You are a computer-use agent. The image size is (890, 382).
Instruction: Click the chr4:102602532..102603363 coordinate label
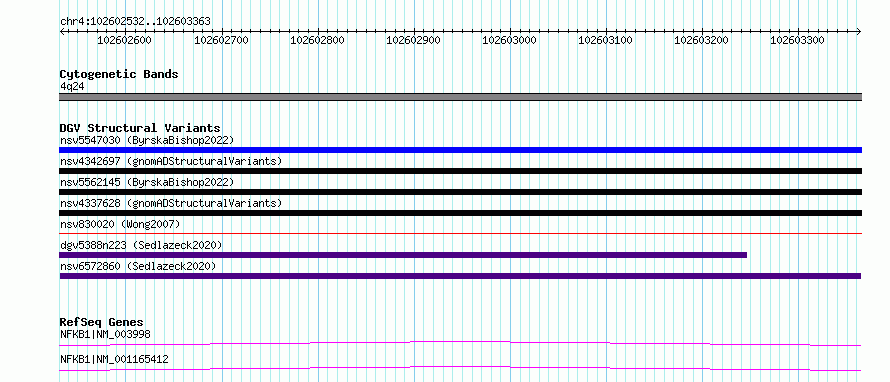point(135,22)
